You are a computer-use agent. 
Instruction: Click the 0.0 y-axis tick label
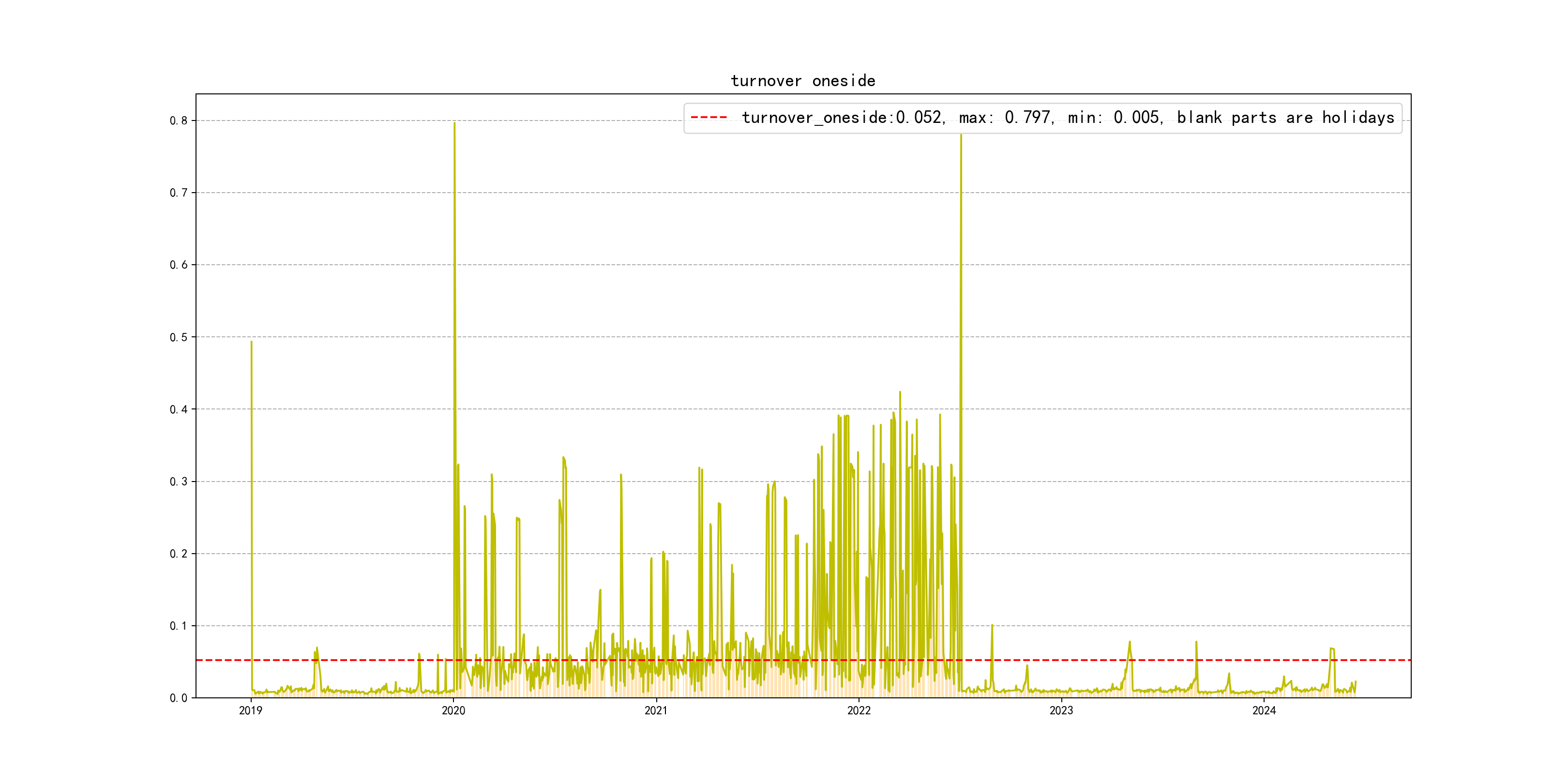click(179, 698)
